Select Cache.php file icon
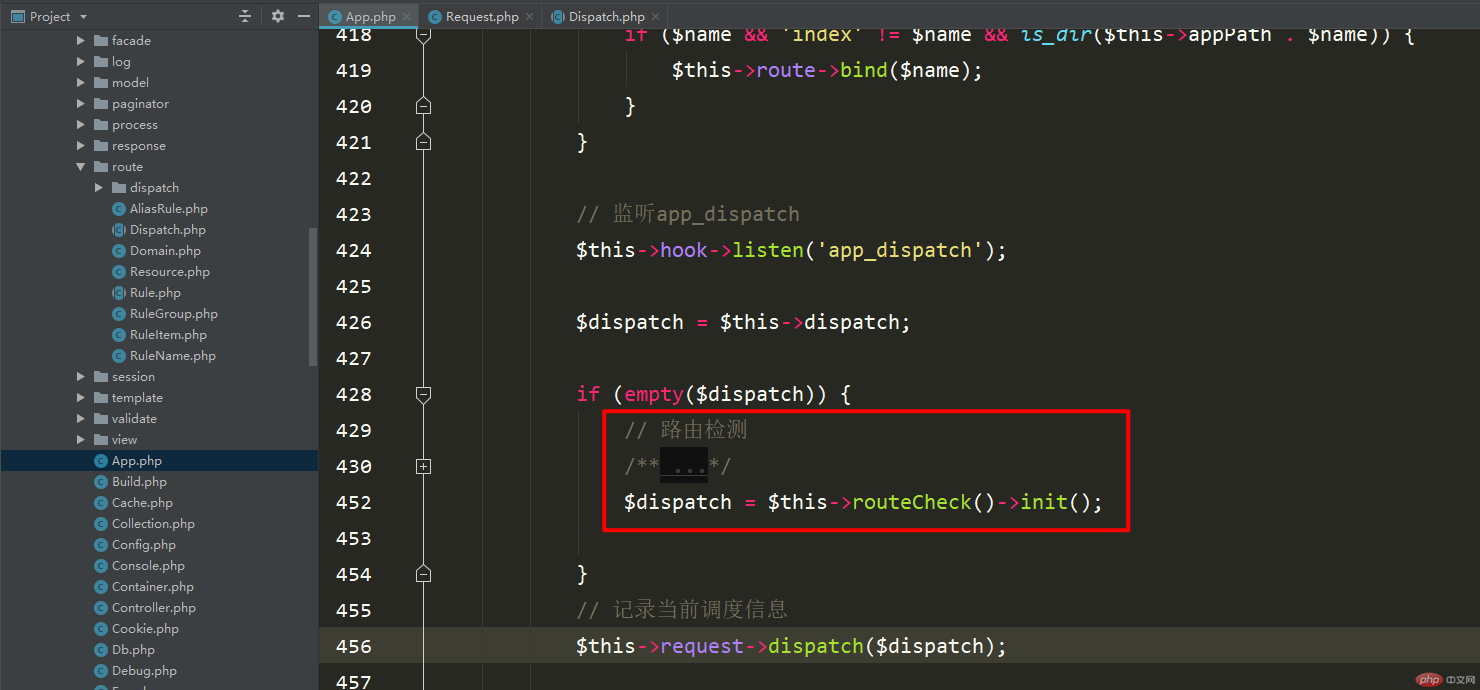The image size is (1480, 690). click(101, 503)
